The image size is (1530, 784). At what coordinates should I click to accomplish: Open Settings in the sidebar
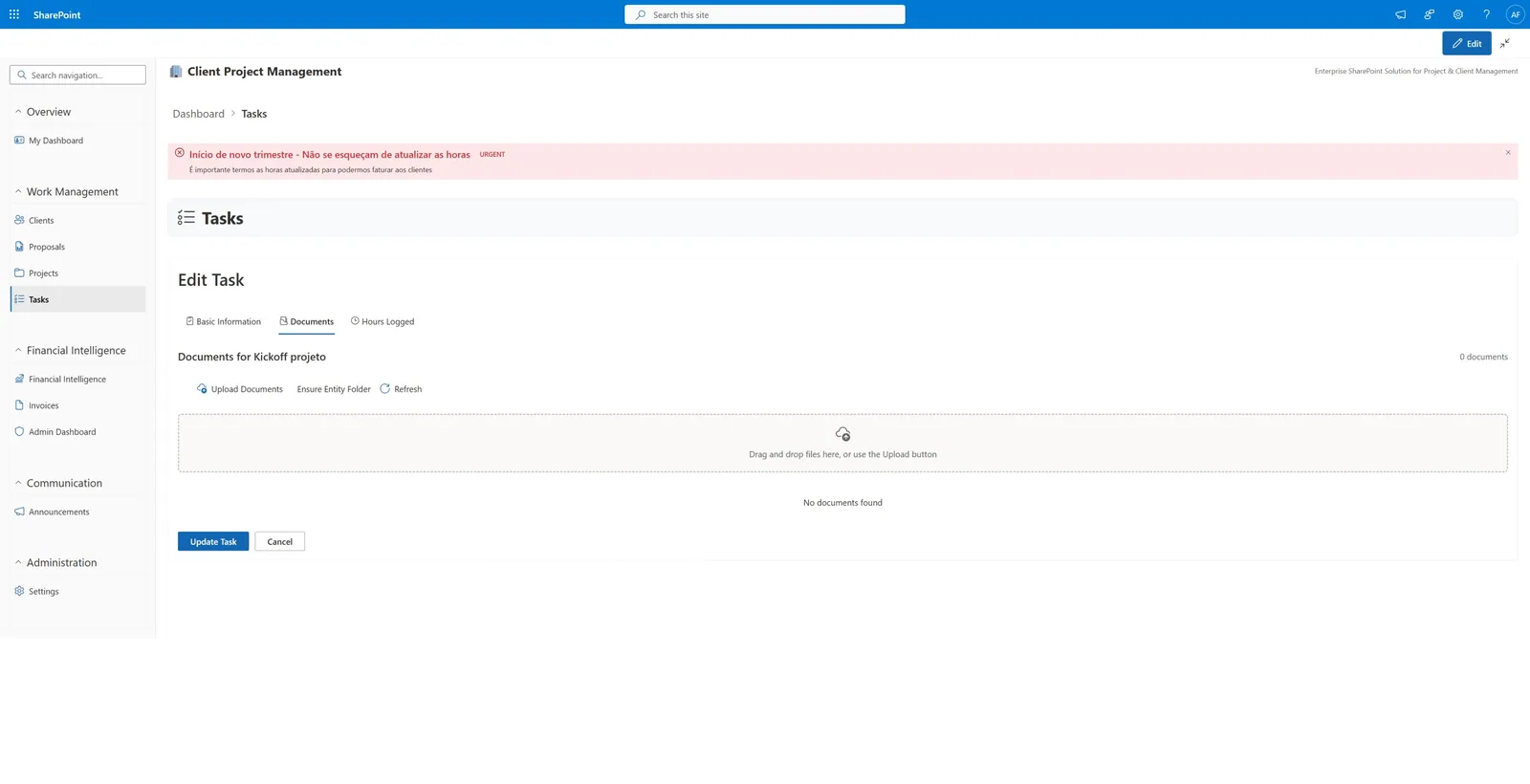pyautogui.click(x=77, y=591)
